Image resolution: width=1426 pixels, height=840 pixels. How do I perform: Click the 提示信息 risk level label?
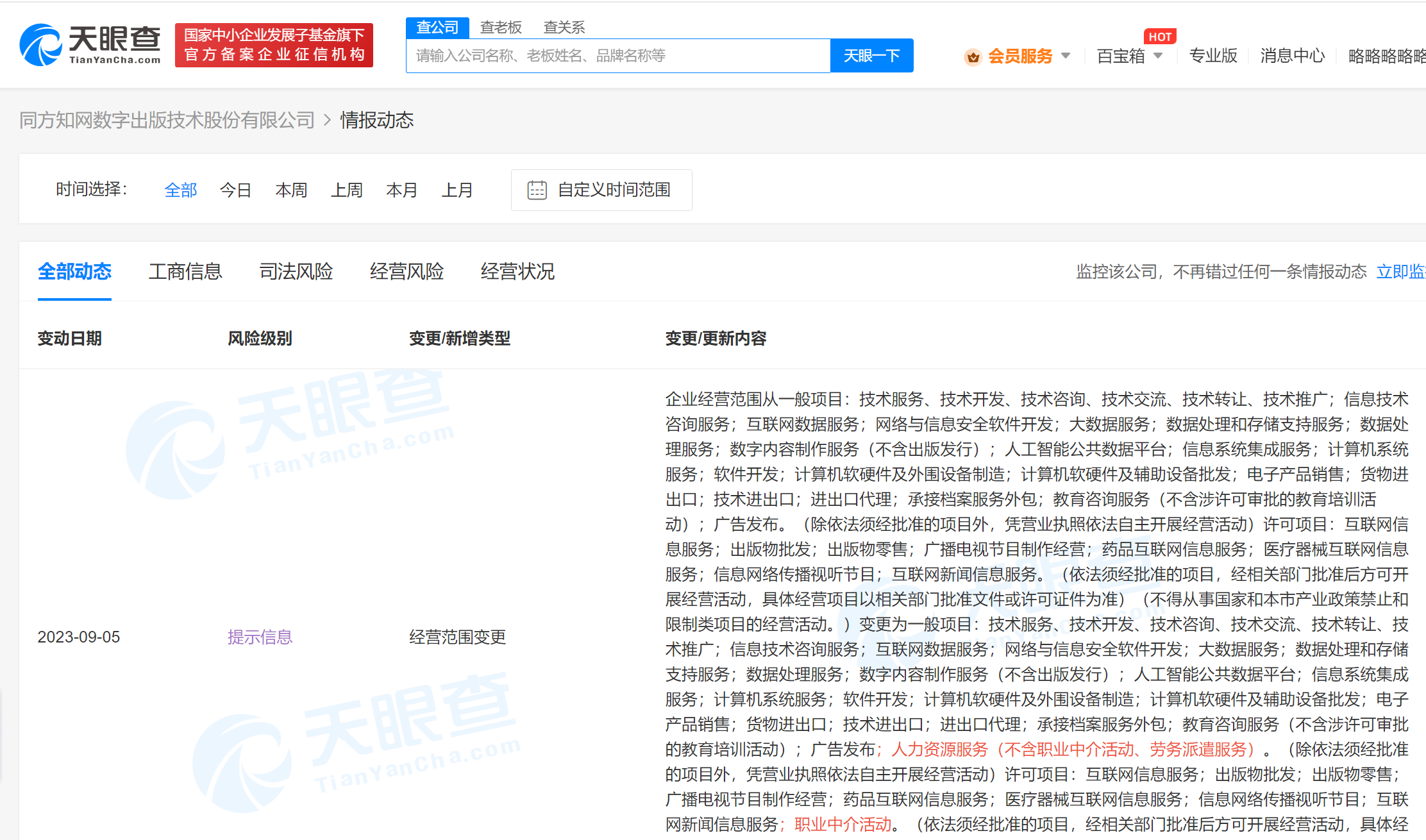(x=260, y=637)
